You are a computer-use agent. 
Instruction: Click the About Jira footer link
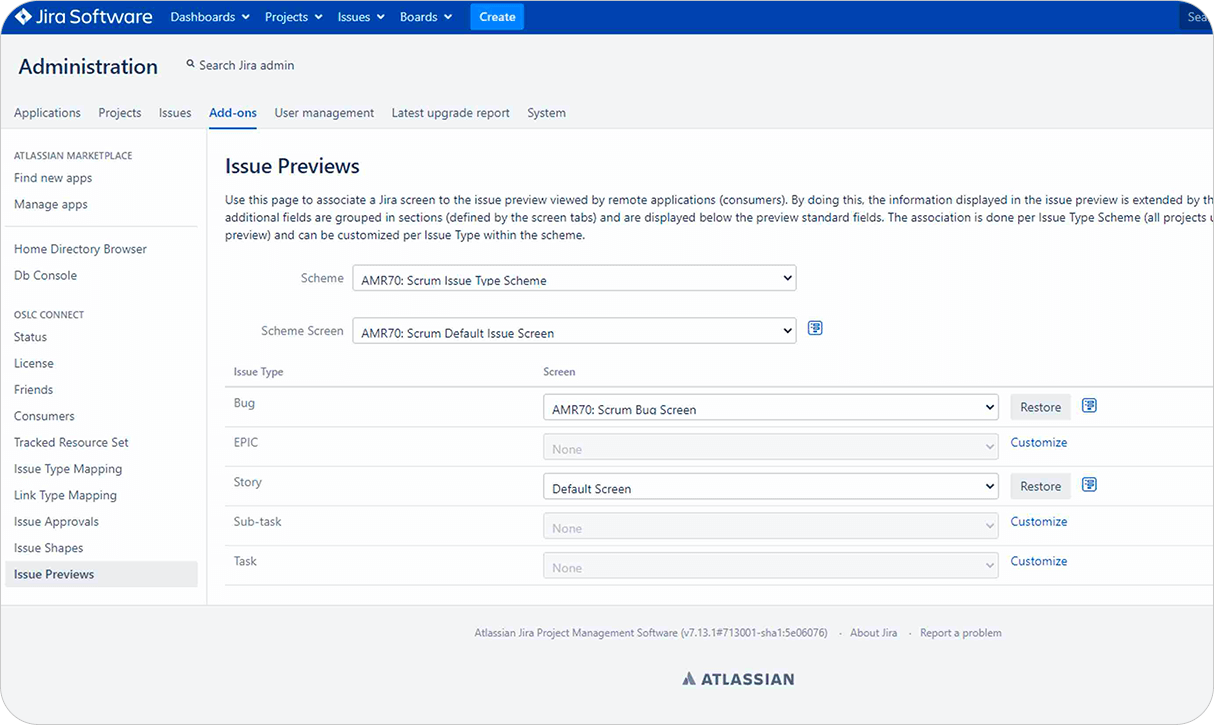click(873, 633)
